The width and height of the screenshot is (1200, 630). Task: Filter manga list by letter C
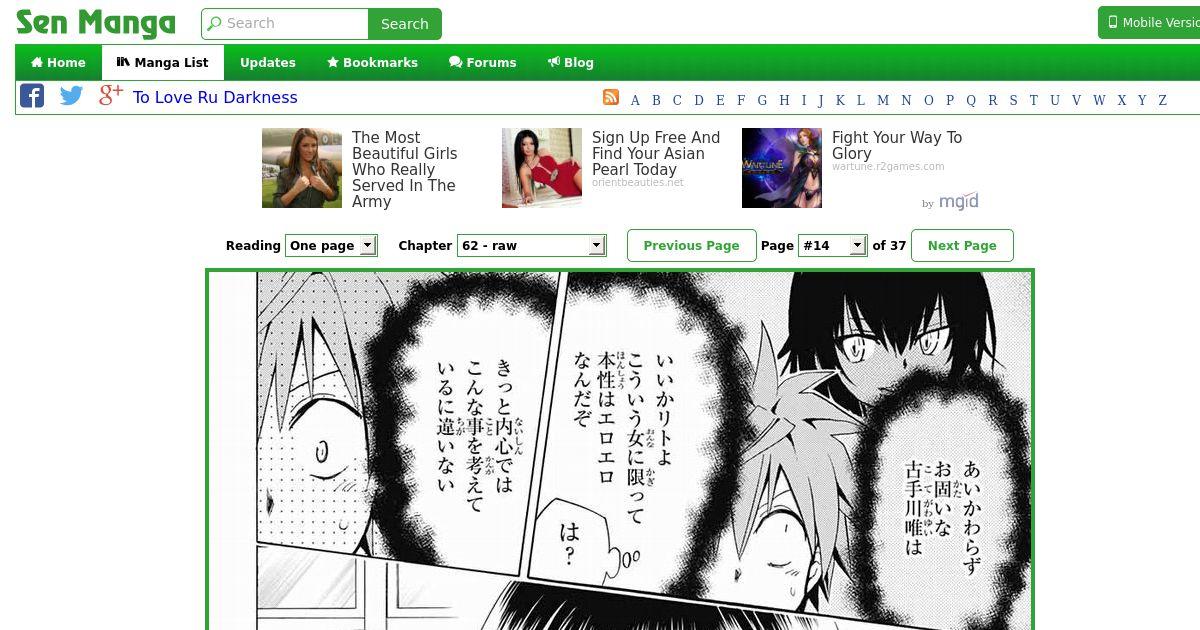(677, 100)
